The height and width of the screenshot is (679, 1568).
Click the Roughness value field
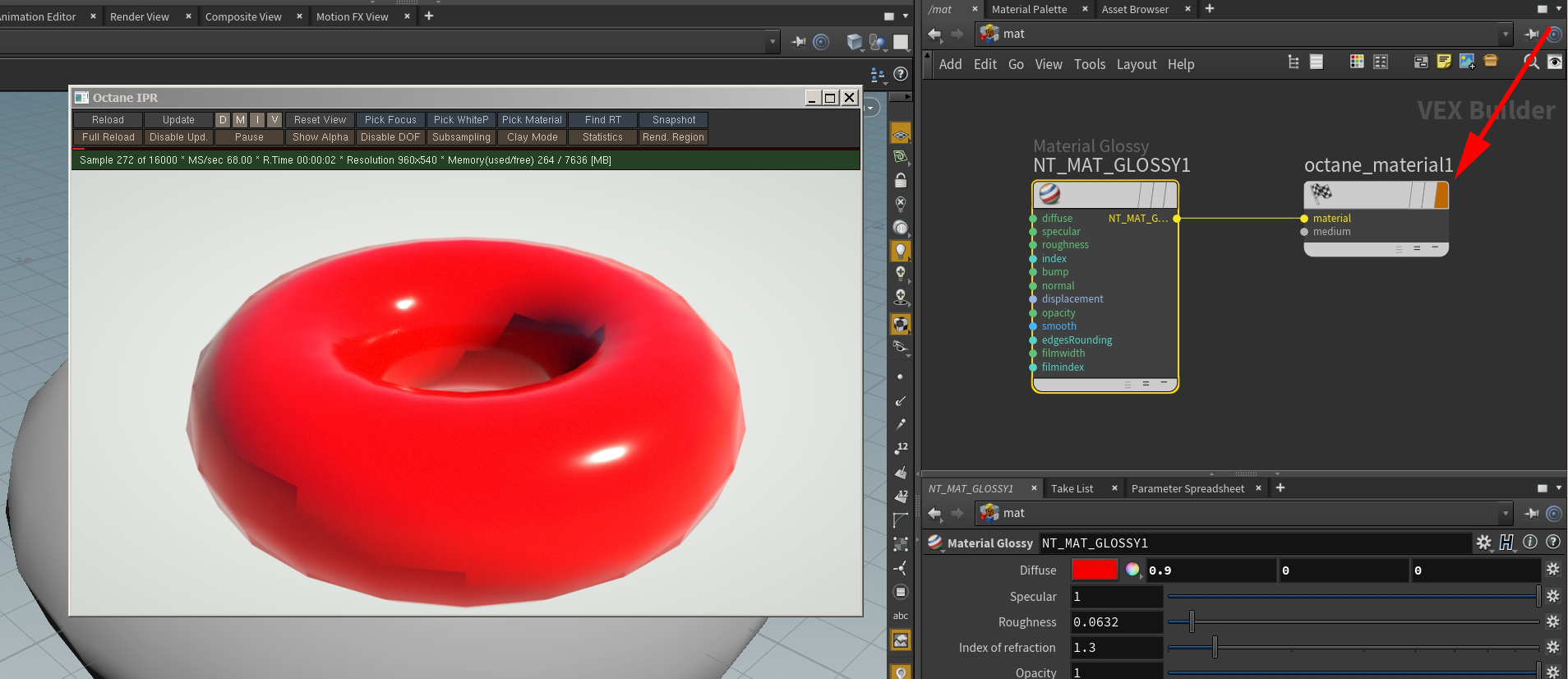click(1117, 622)
